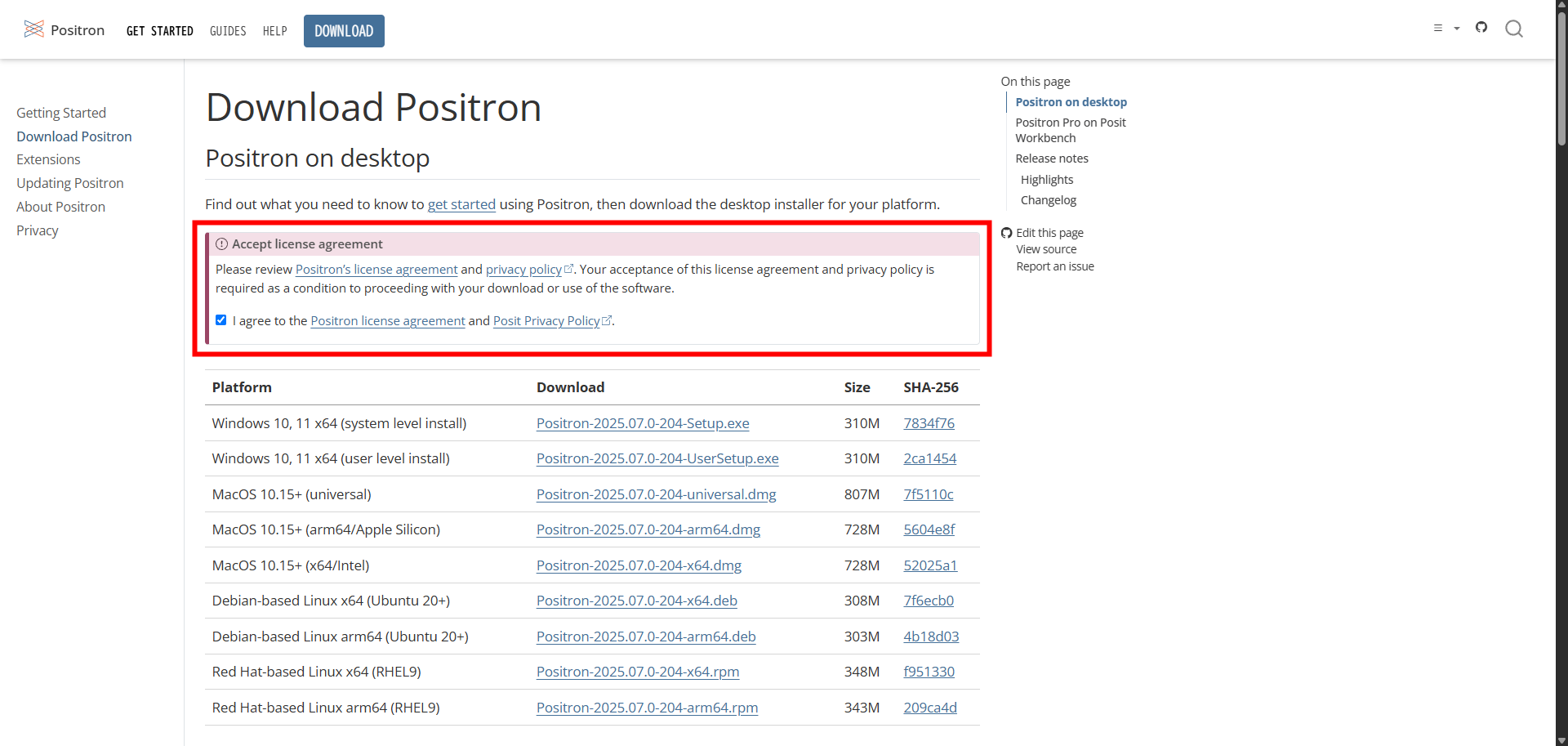Open the Help navbar menu
This screenshot has width=1568, height=746.
[275, 31]
